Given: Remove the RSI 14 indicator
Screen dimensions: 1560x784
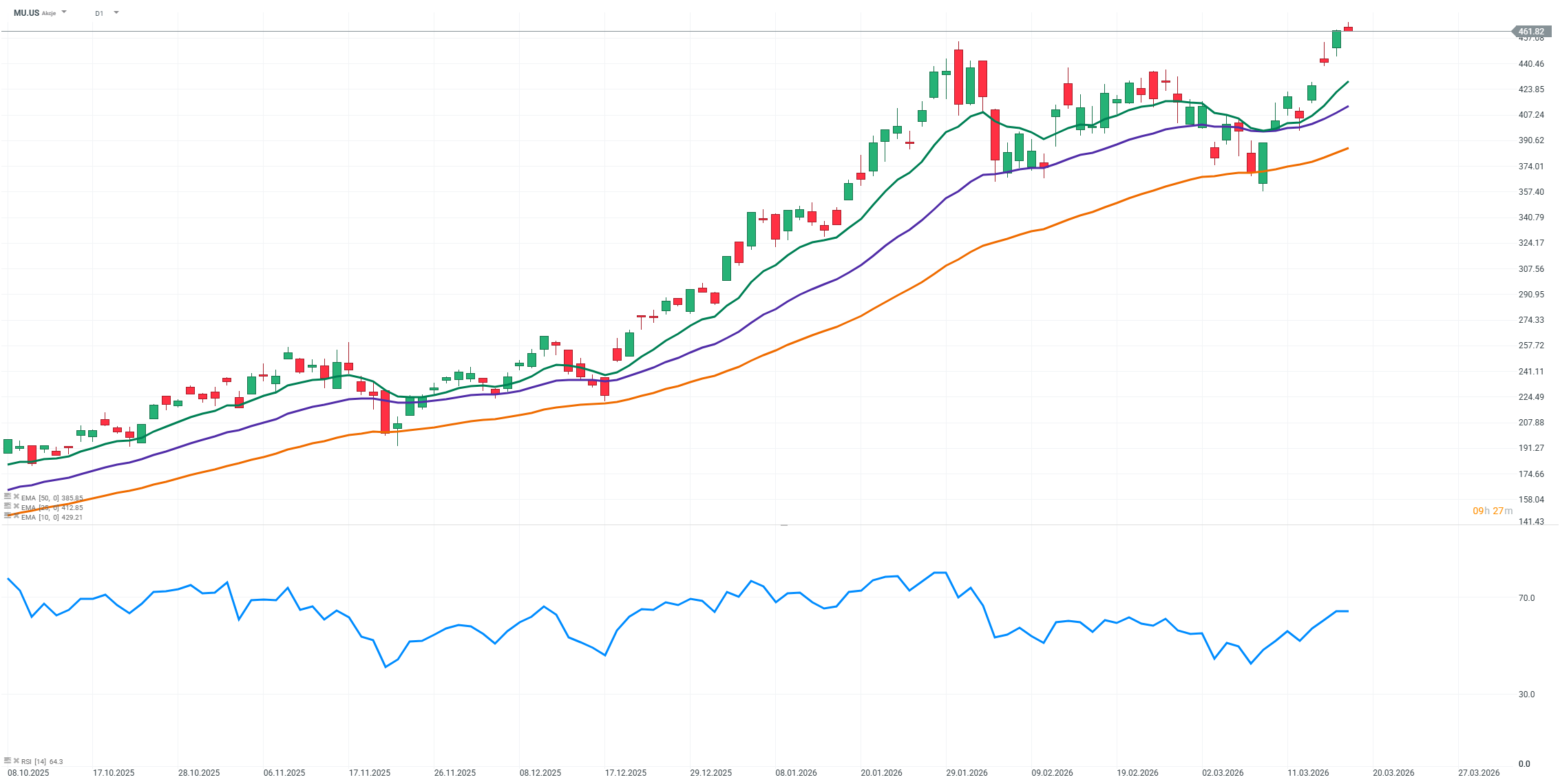Looking at the screenshot, I should pyautogui.click(x=16, y=761).
